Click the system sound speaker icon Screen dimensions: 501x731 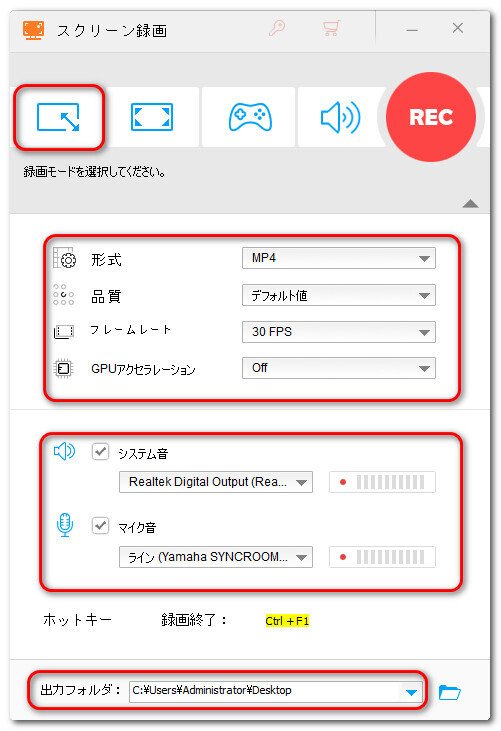[x=64, y=451]
